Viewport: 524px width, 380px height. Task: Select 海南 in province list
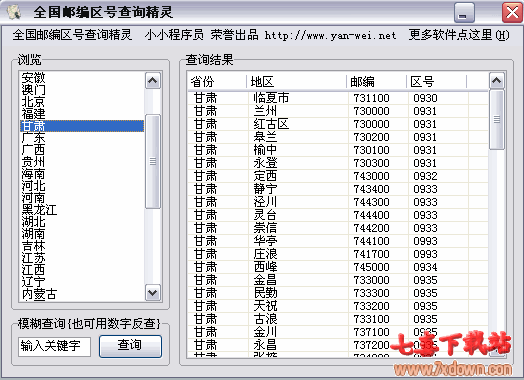pyautogui.click(x=82, y=174)
